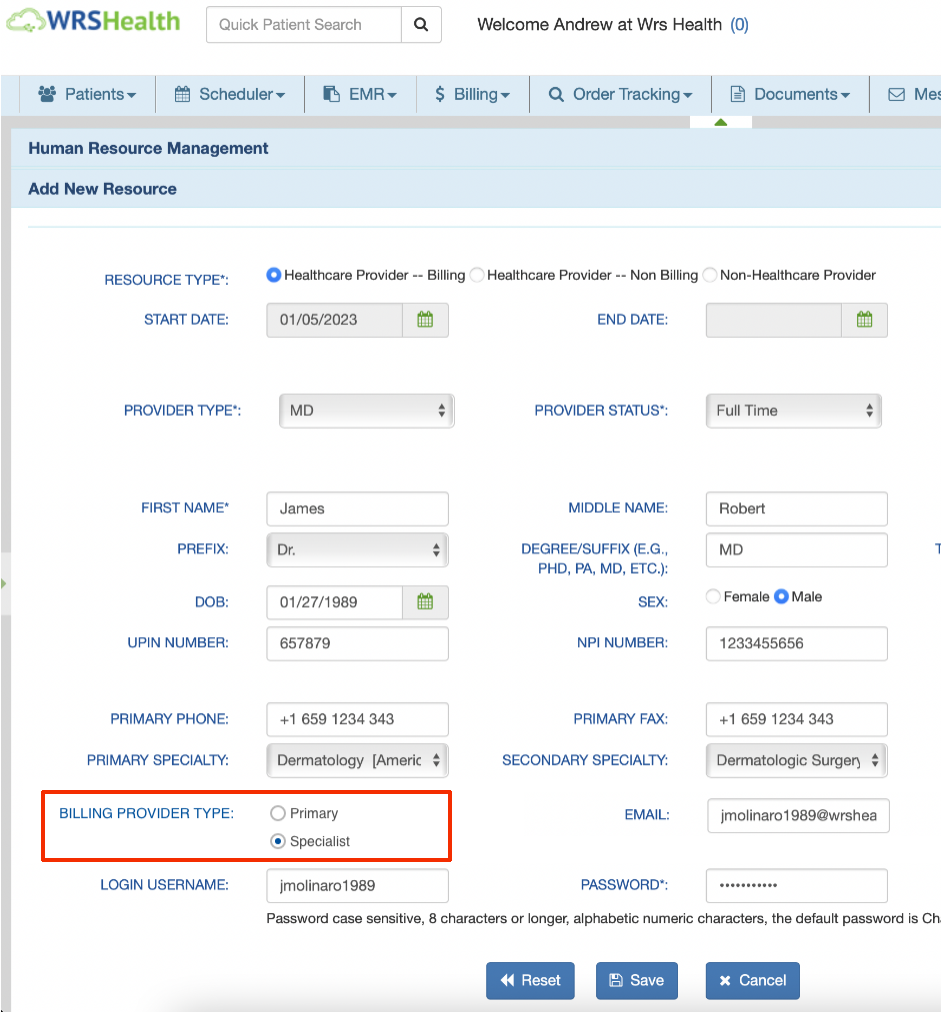Screen dimensions: 941x1014
Task: Open the Billing menu
Action: pyautogui.click(x=472, y=94)
